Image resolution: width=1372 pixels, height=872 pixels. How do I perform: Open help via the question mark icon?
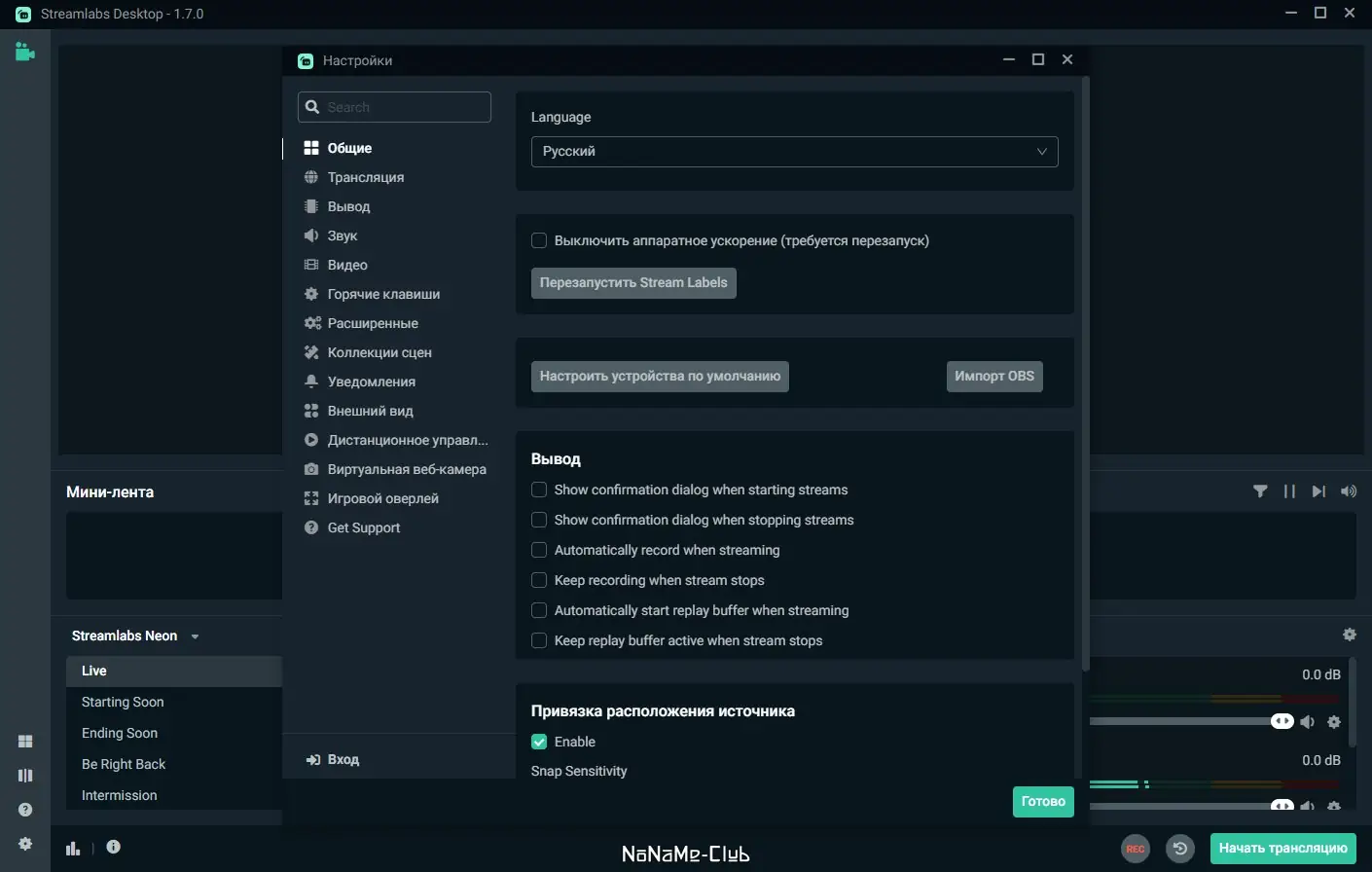(25, 810)
